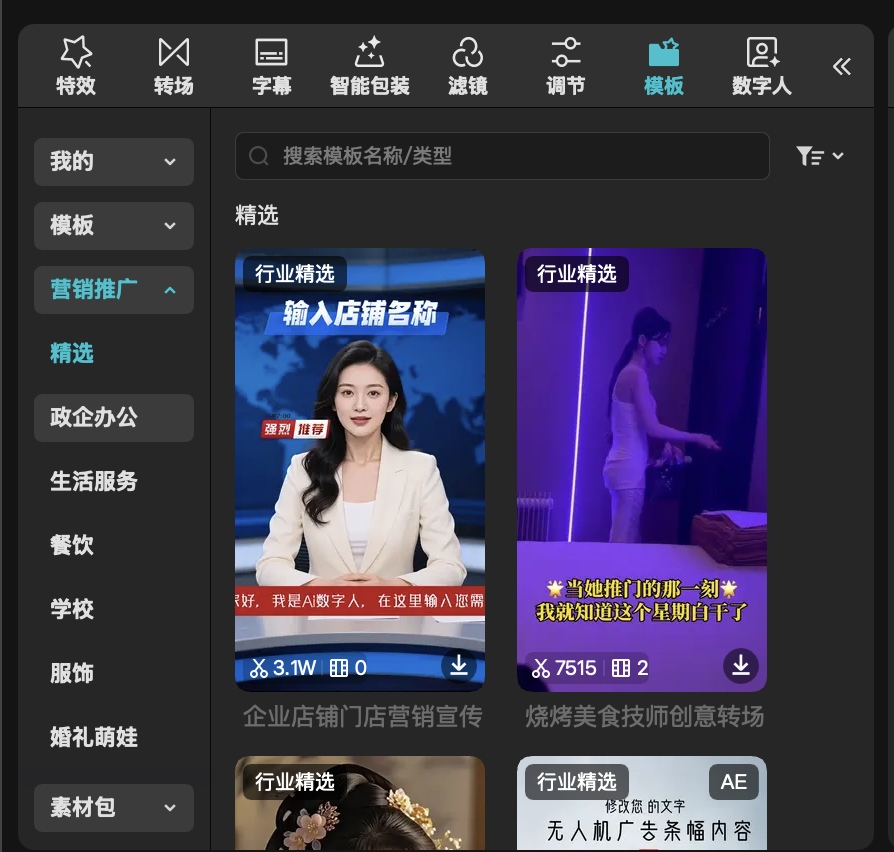
Task: Open the 转场 transitions tab
Action: tap(173, 66)
